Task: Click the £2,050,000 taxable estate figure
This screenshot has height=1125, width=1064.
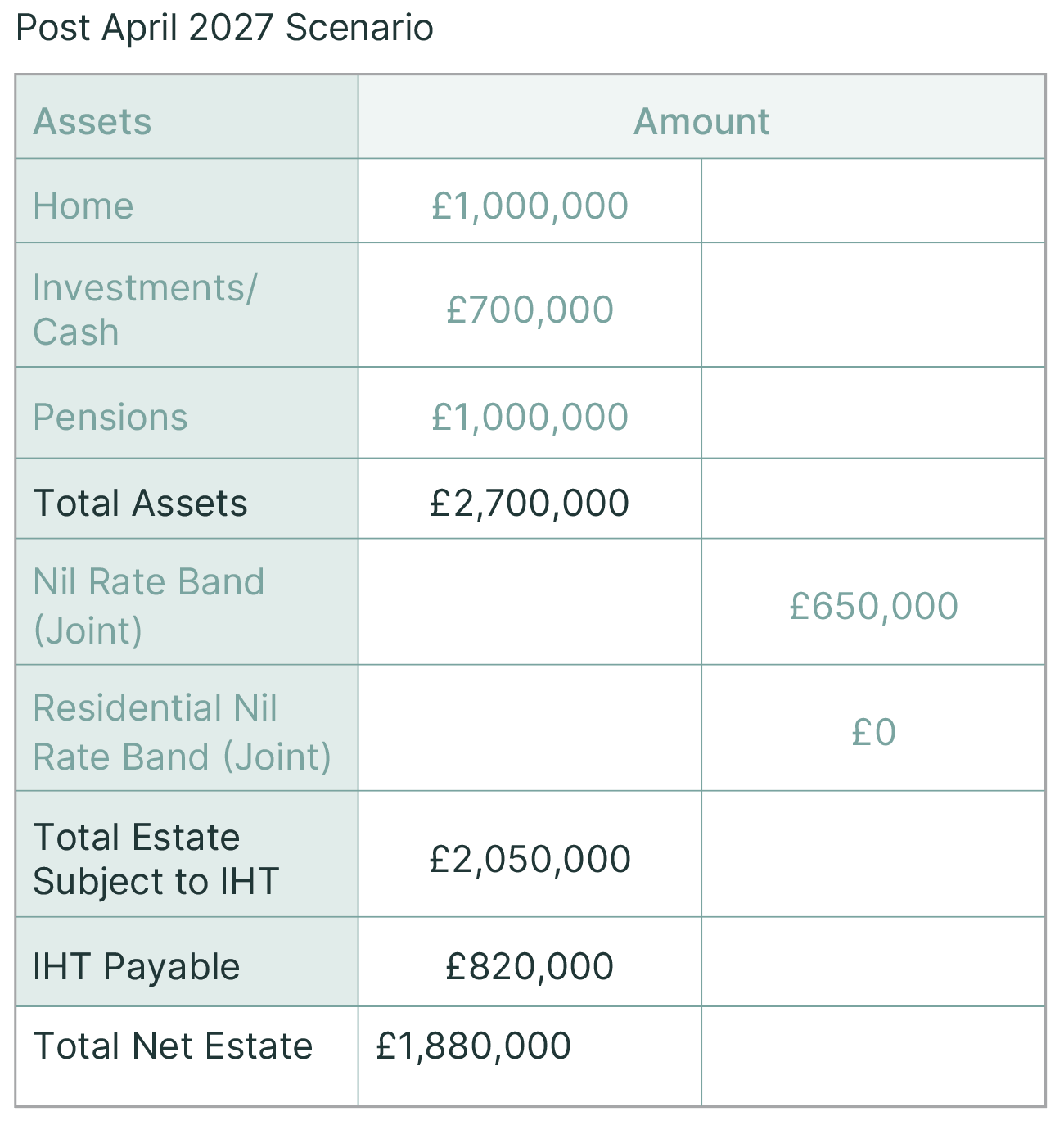Action: (x=530, y=859)
